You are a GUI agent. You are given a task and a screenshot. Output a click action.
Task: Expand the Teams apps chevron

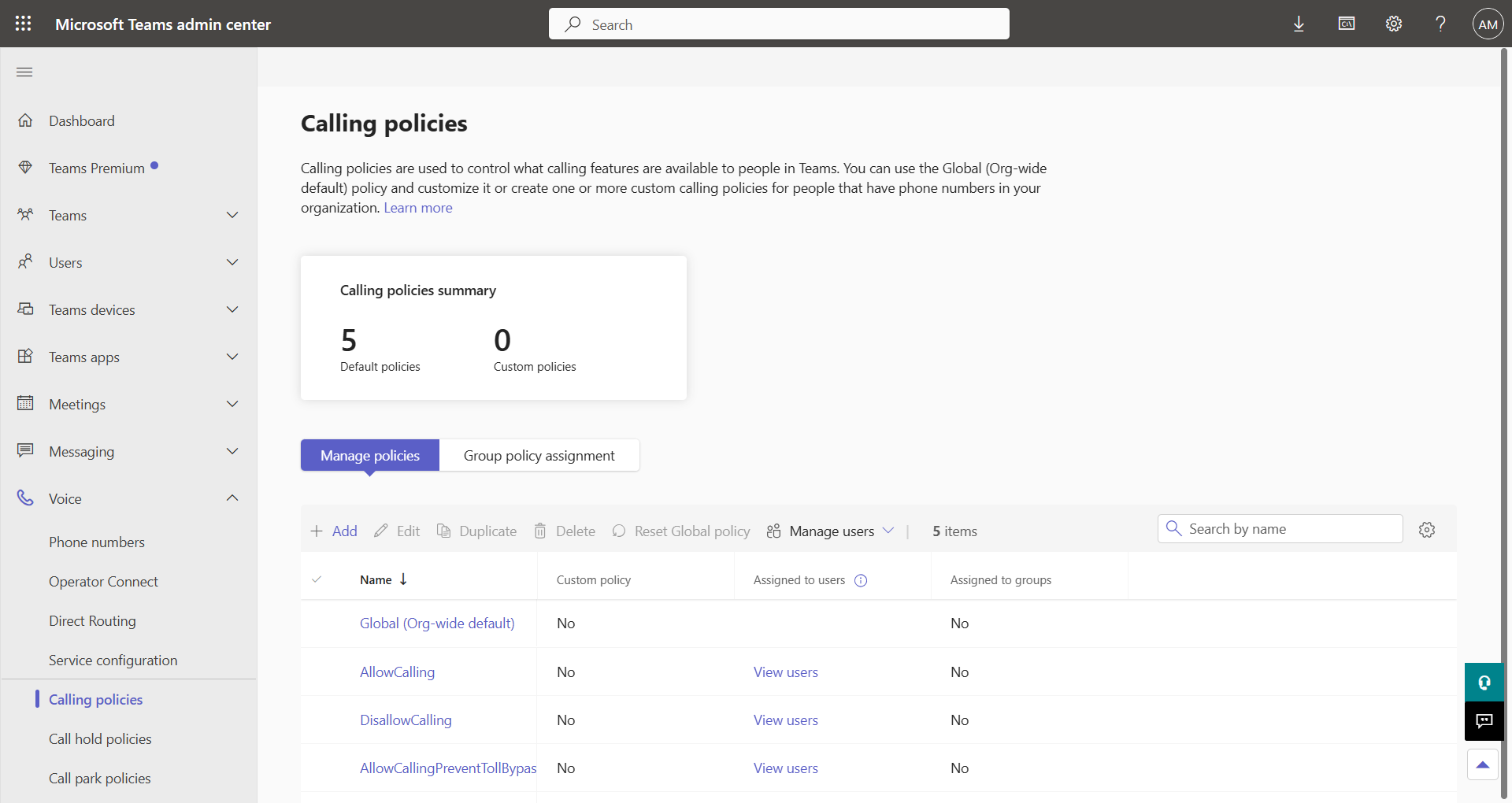[232, 357]
